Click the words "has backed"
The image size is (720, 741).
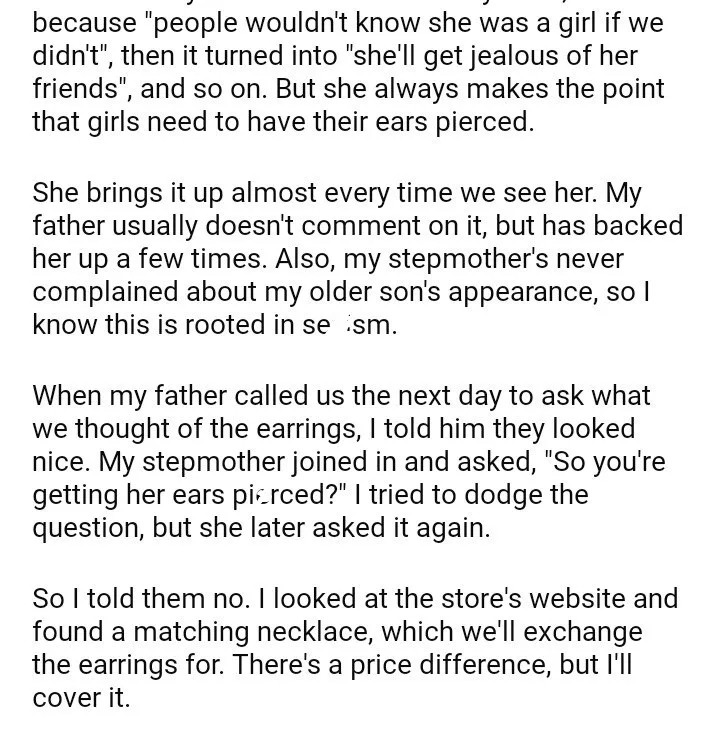[x=612, y=226]
